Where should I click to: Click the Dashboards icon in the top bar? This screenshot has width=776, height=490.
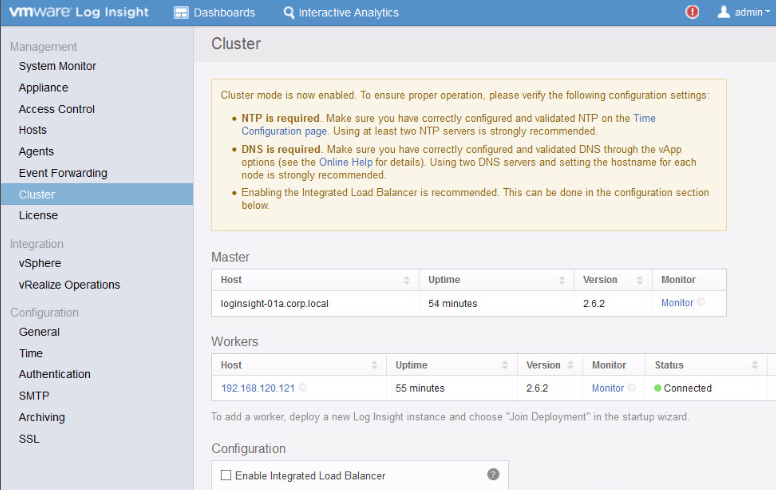coord(181,13)
